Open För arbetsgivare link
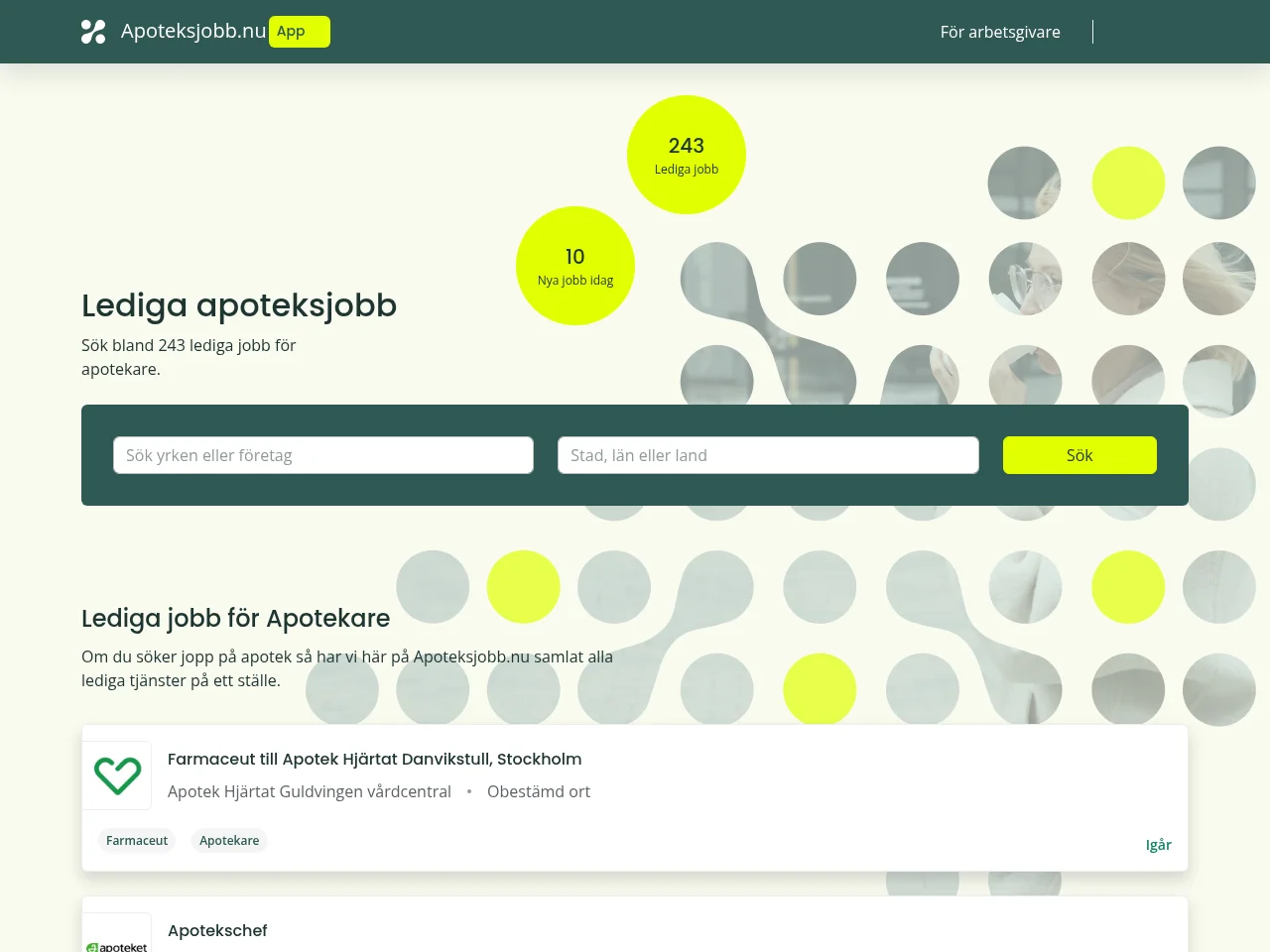The width and height of the screenshot is (1270, 952). coord(1000,32)
